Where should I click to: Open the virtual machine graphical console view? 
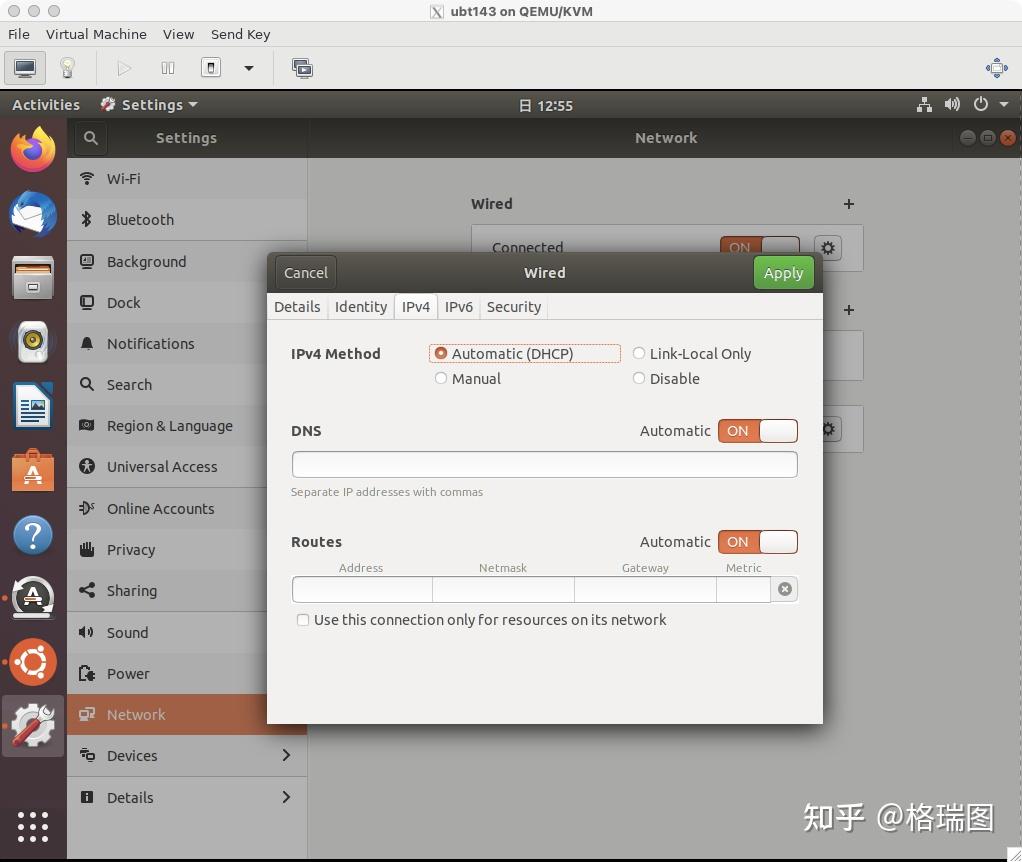coord(24,68)
